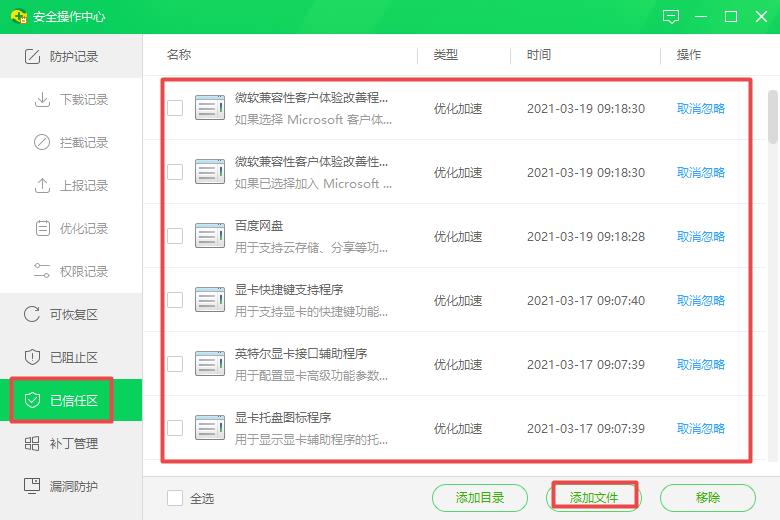The image size is (780, 520).
Task: Click the 下载记录 download icon
Action: pos(42,100)
